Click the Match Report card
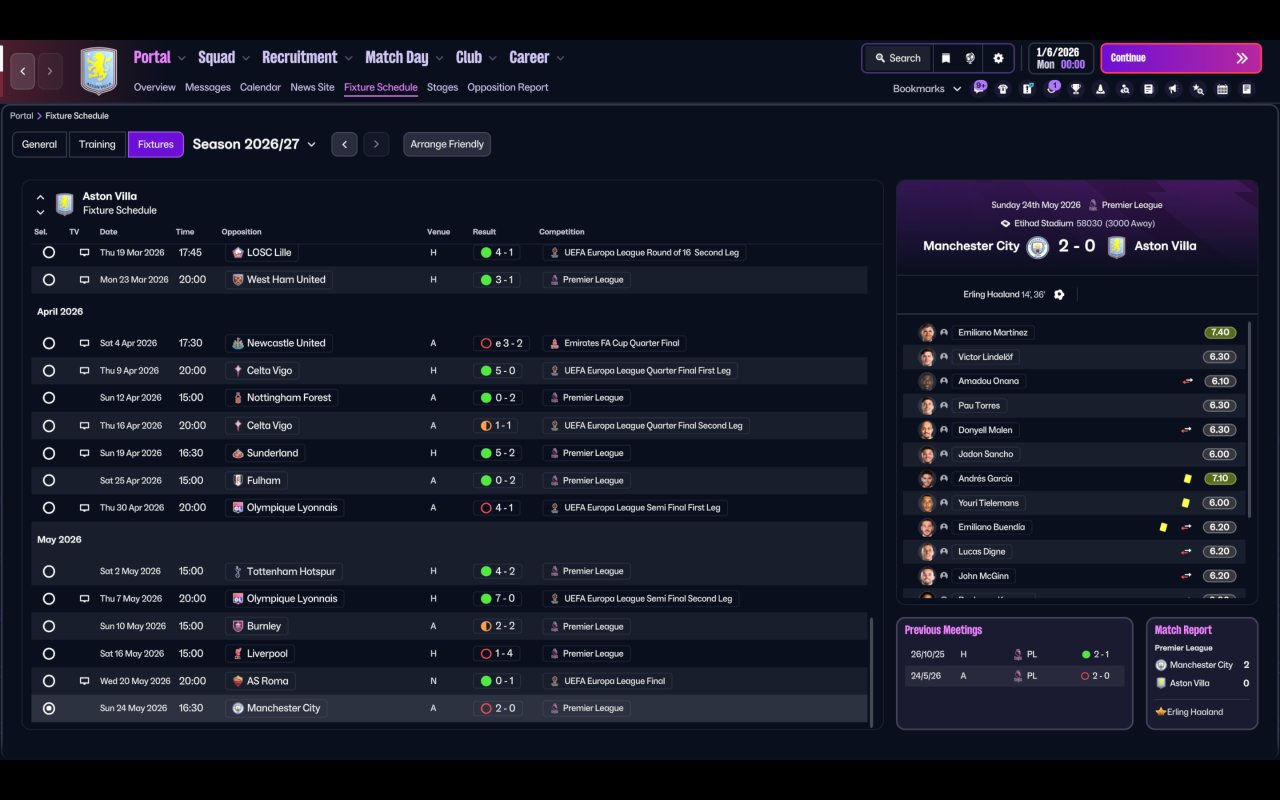The width and height of the screenshot is (1280, 800). point(1202,673)
